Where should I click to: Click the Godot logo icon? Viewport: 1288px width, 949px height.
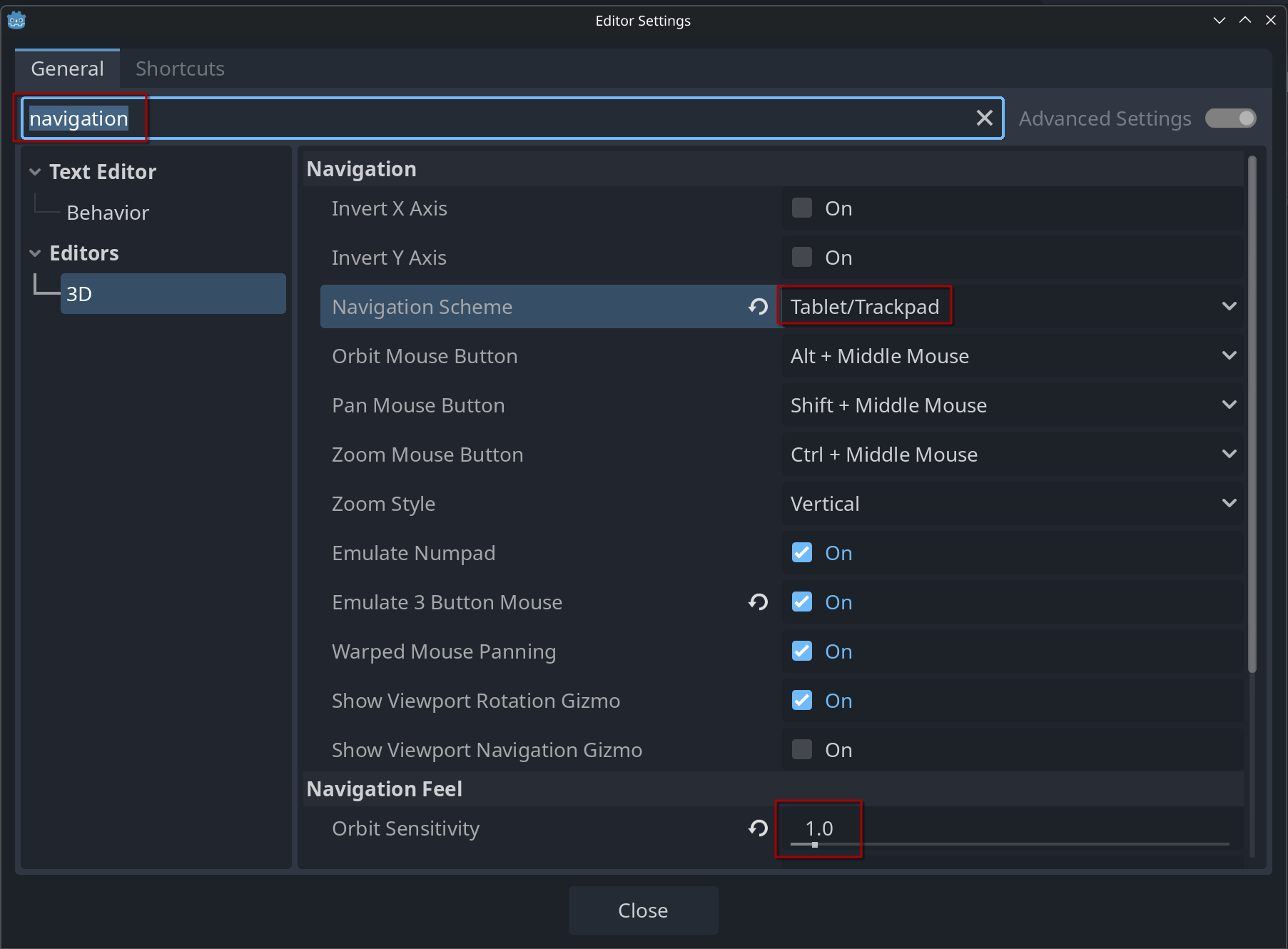click(16, 21)
